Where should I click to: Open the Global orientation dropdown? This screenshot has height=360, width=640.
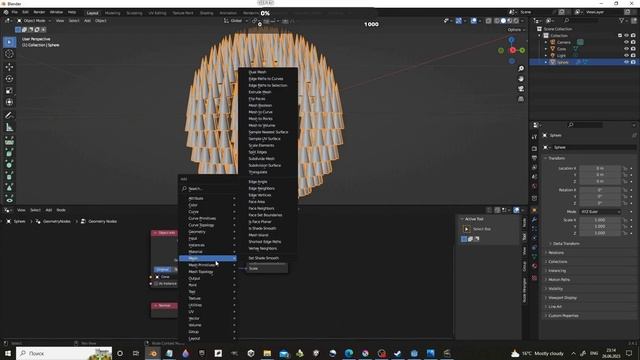236,20
